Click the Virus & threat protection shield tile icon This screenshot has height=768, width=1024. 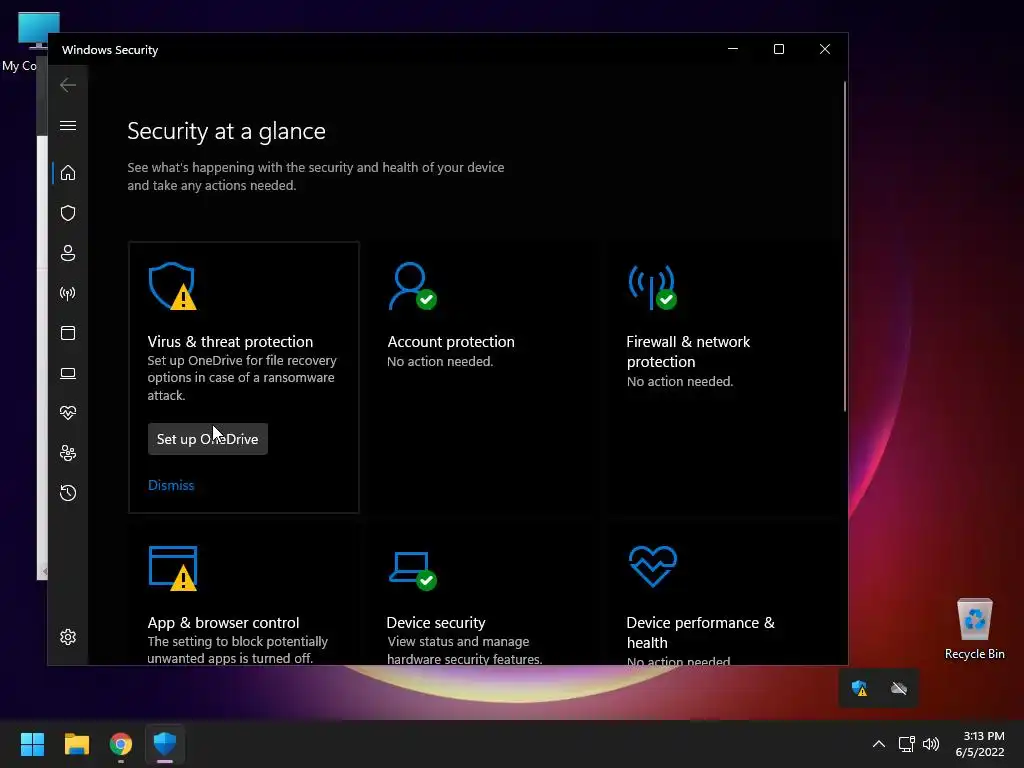172,286
